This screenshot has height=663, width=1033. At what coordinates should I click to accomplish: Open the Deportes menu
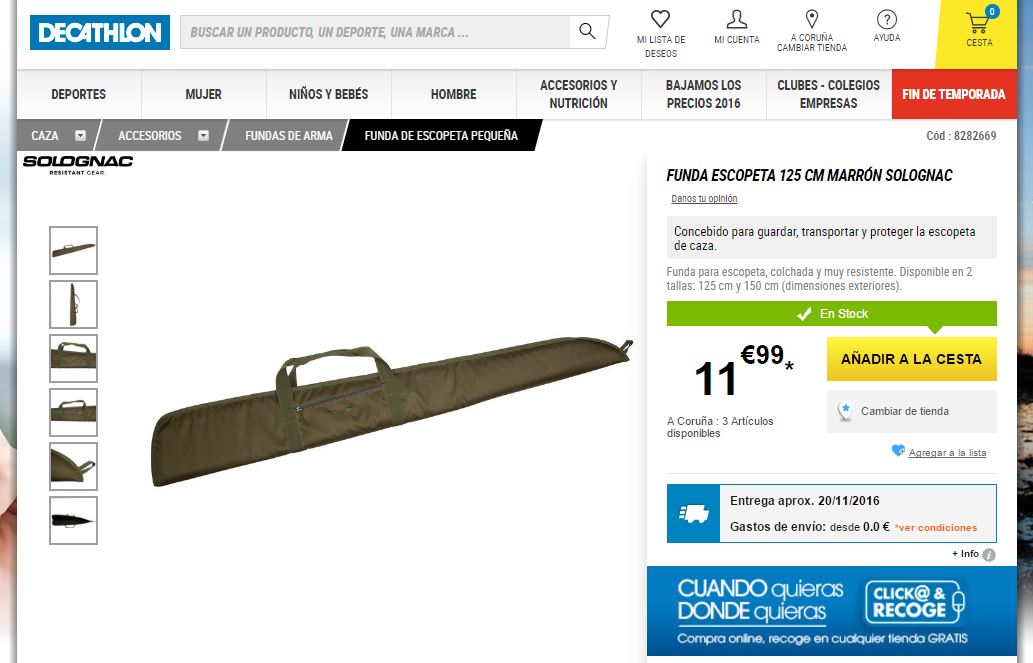(x=78, y=94)
